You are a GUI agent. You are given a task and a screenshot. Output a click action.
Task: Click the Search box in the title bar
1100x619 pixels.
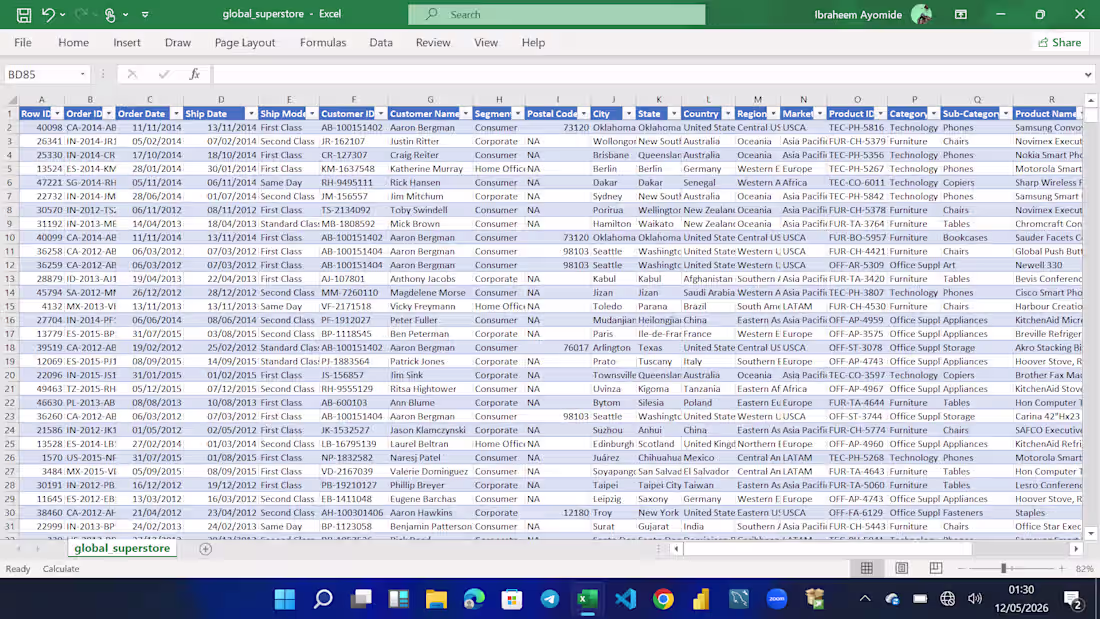point(557,14)
